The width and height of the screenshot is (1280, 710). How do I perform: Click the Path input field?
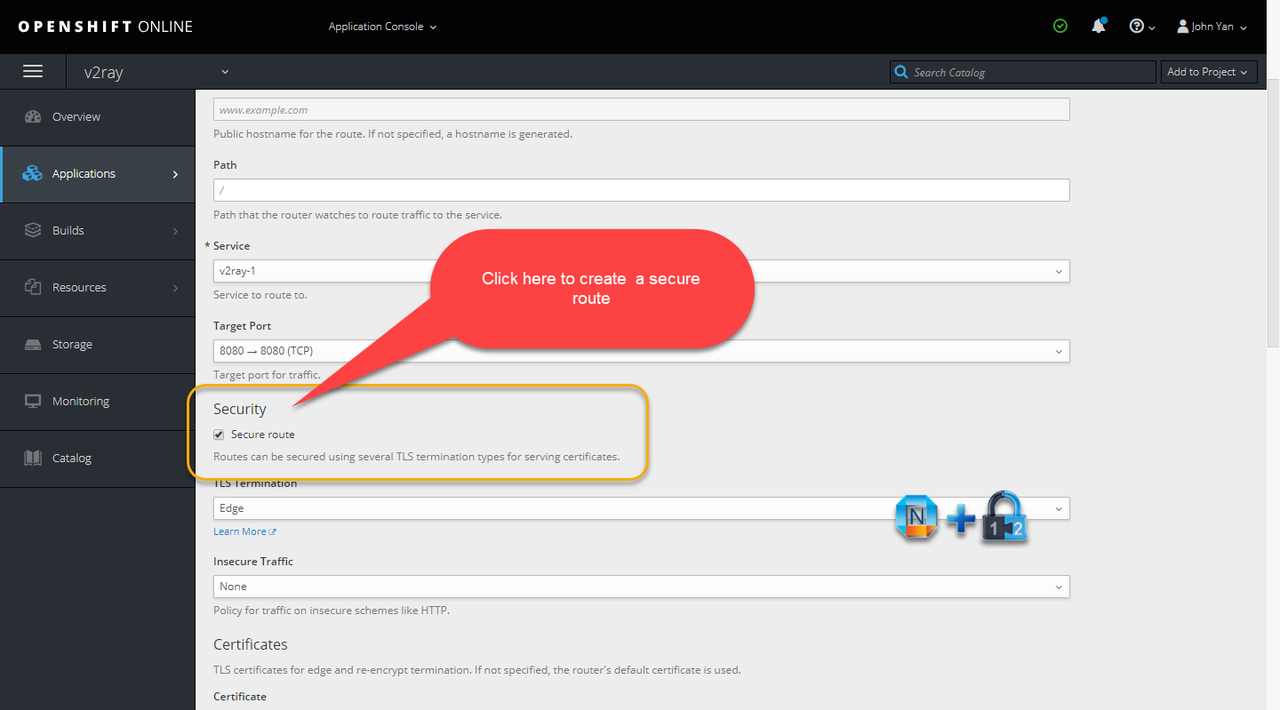pos(641,190)
